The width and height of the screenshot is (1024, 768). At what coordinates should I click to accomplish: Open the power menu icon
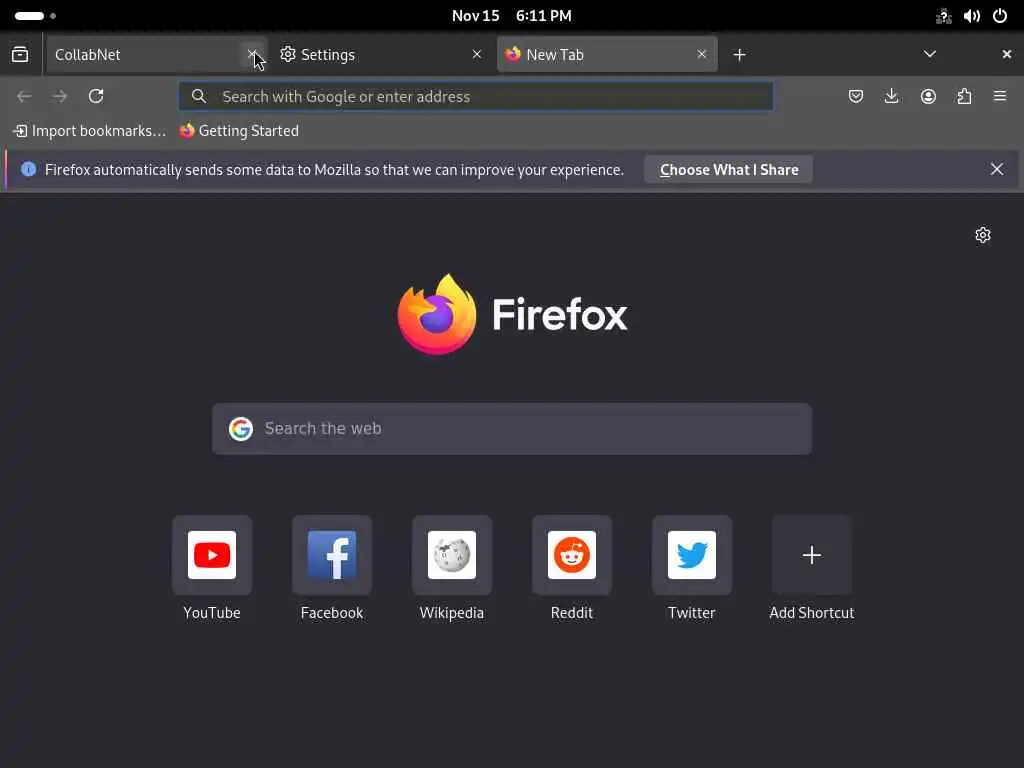tap(1000, 16)
